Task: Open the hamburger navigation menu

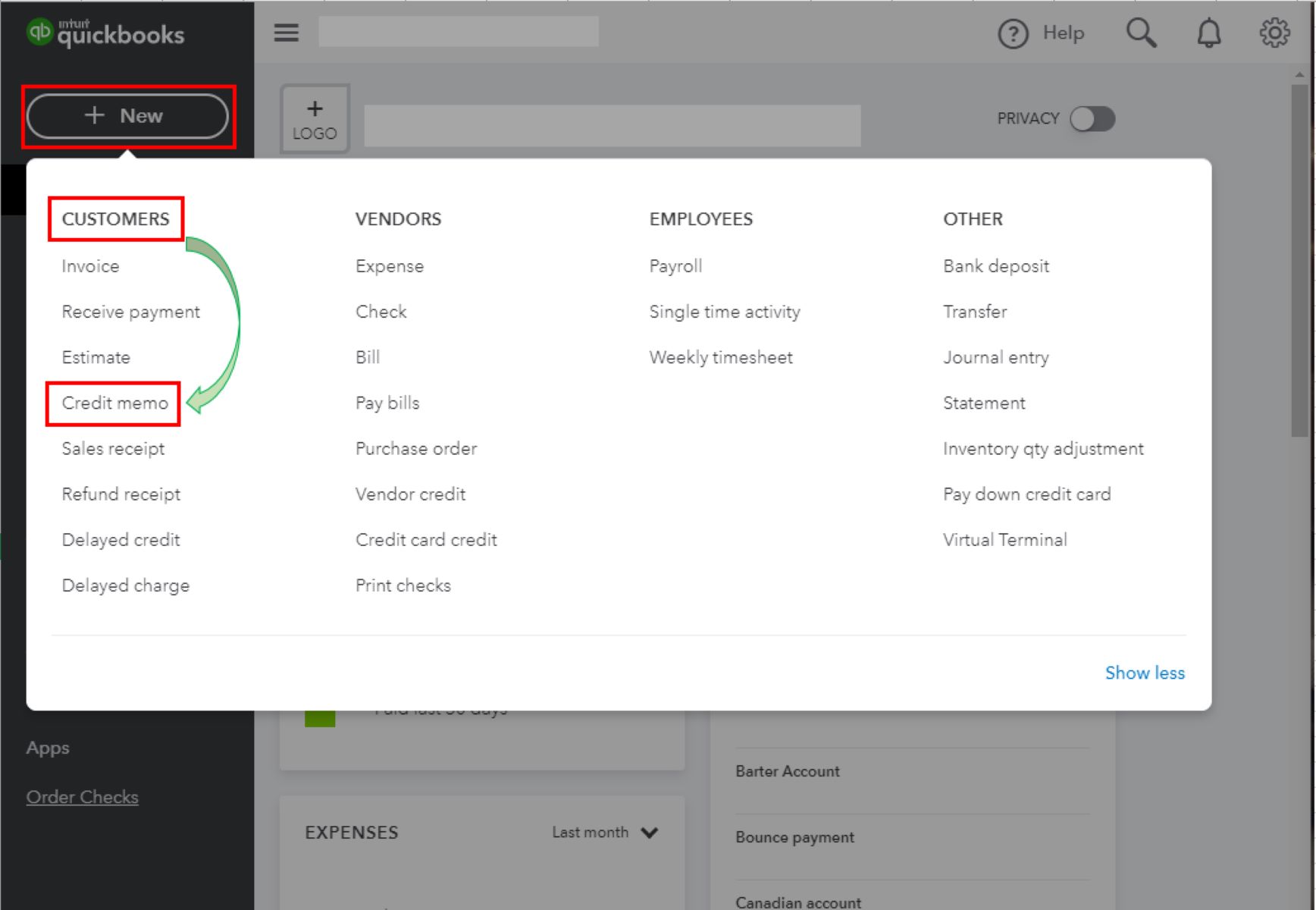Action: (x=286, y=33)
